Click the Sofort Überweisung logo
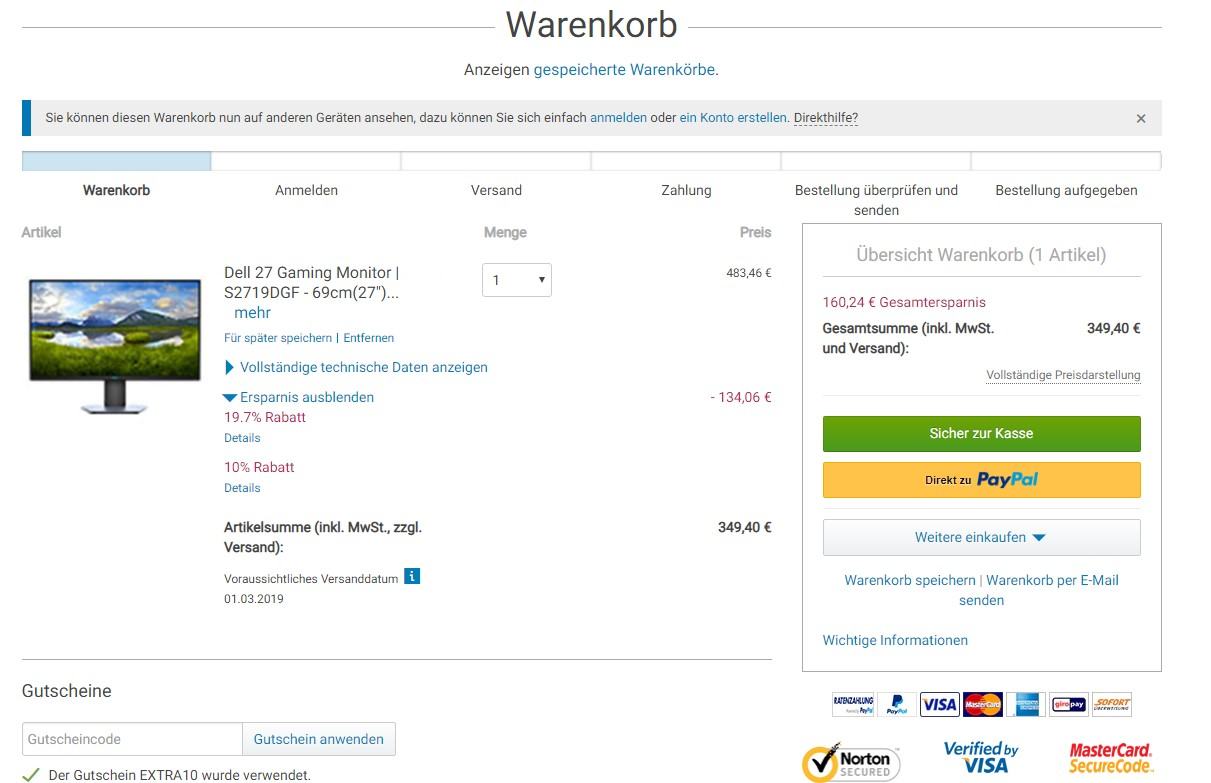Screen dimensions: 1211x783 click(1112, 705)
